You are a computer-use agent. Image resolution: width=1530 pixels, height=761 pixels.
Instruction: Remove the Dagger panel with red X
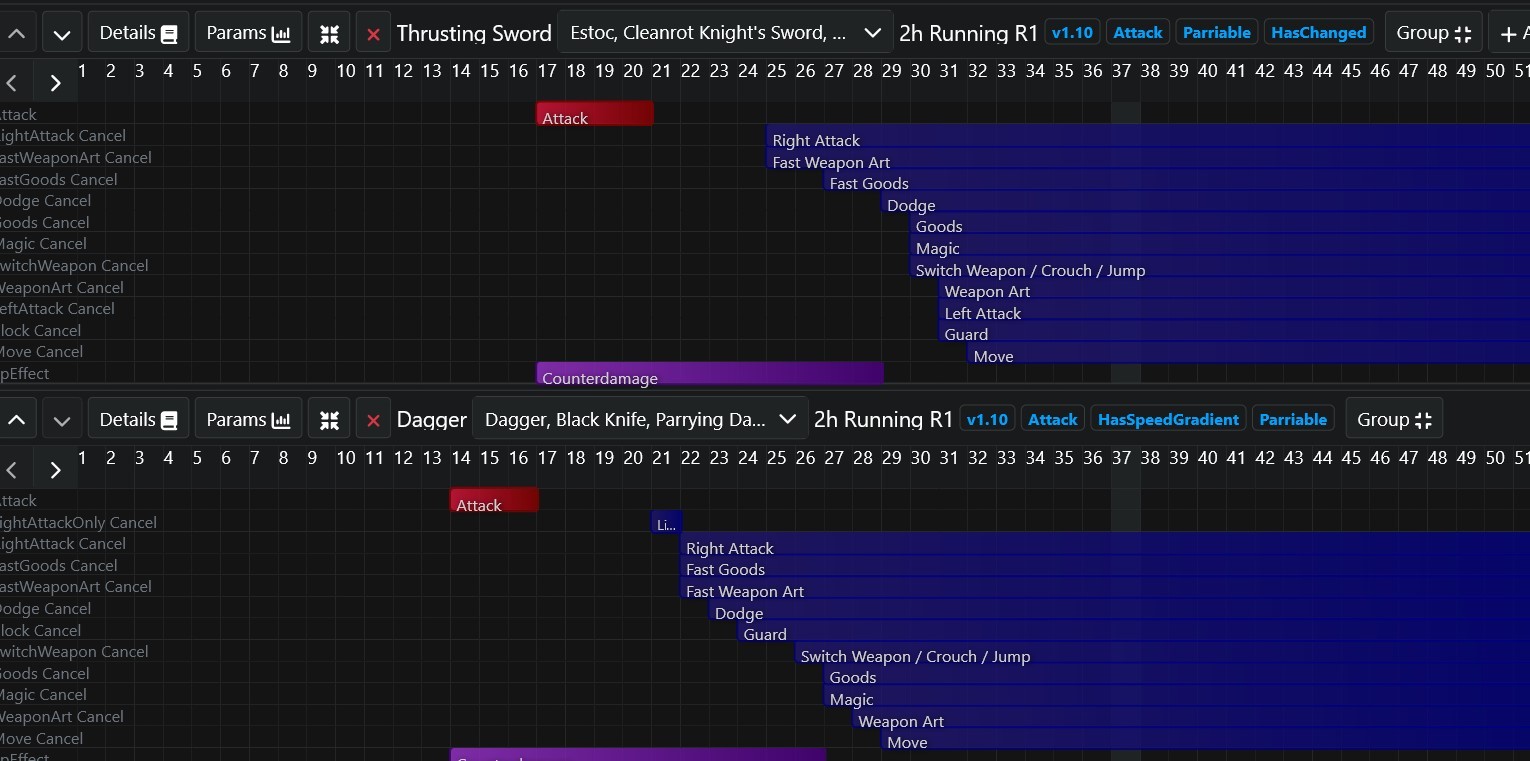coord(373,420)
